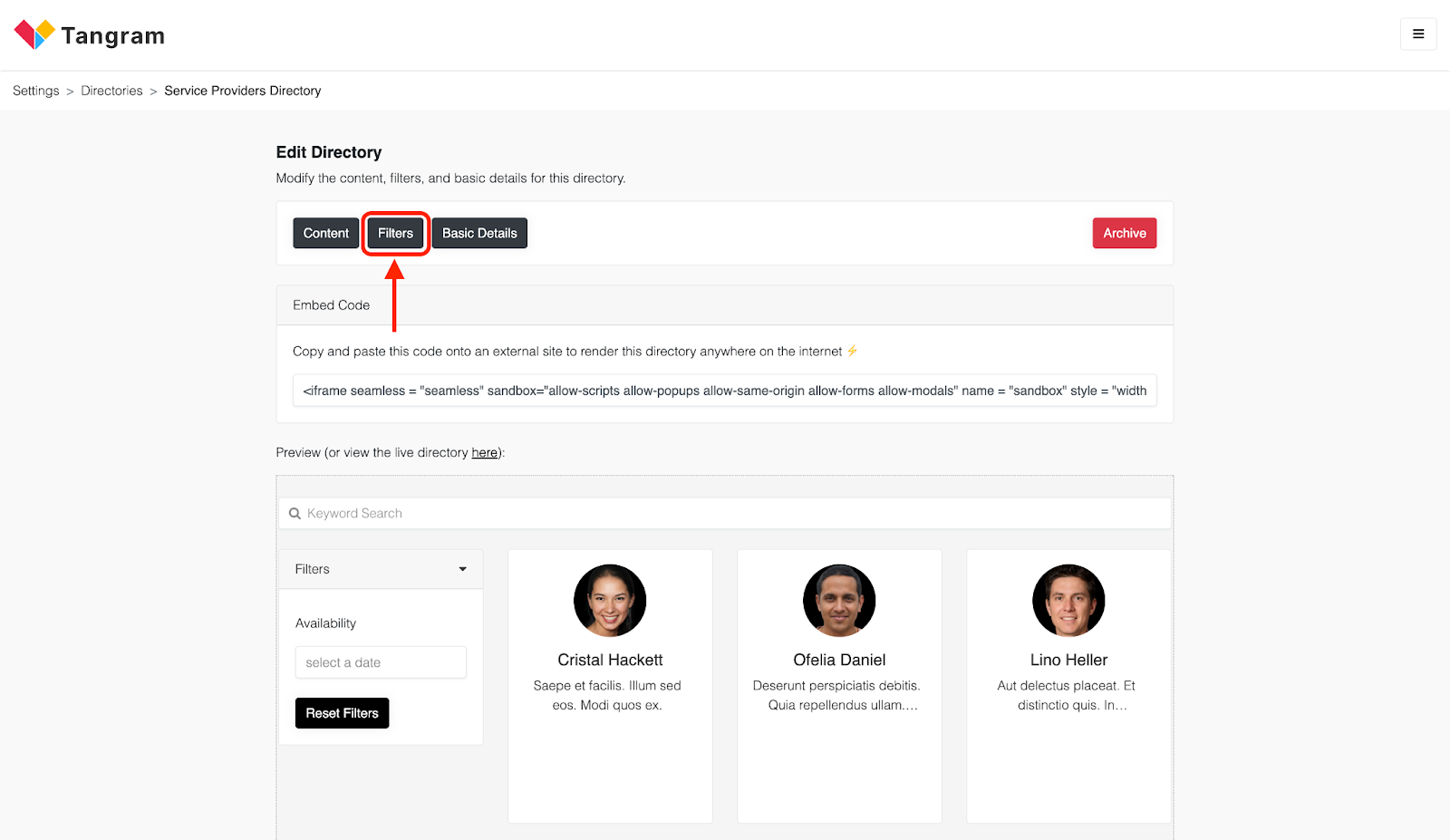
Task: Expand the Filters dropdown caret
Action: pyautogui.click(x=463, y=569)
